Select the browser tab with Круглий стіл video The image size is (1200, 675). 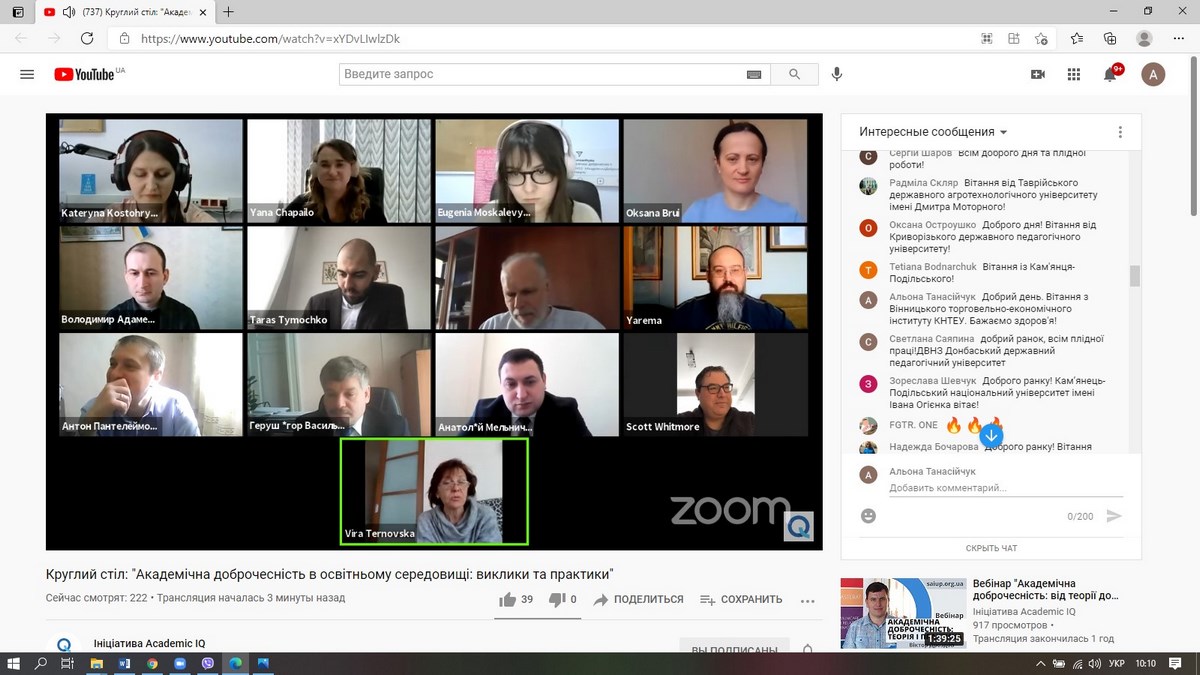pyautogui.click(x=125, y=12)
